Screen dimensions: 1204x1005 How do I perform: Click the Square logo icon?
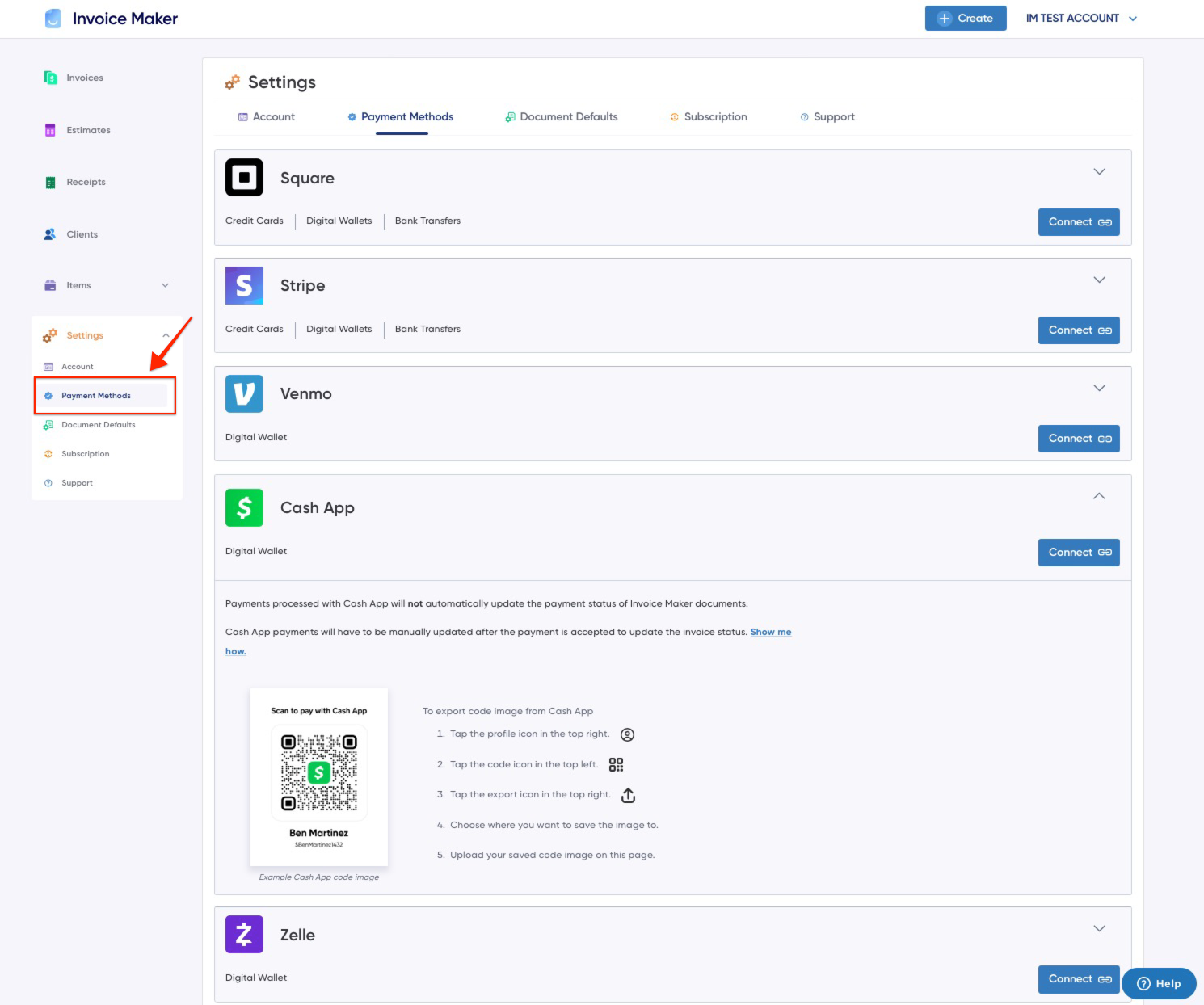[x=244, y=177]
